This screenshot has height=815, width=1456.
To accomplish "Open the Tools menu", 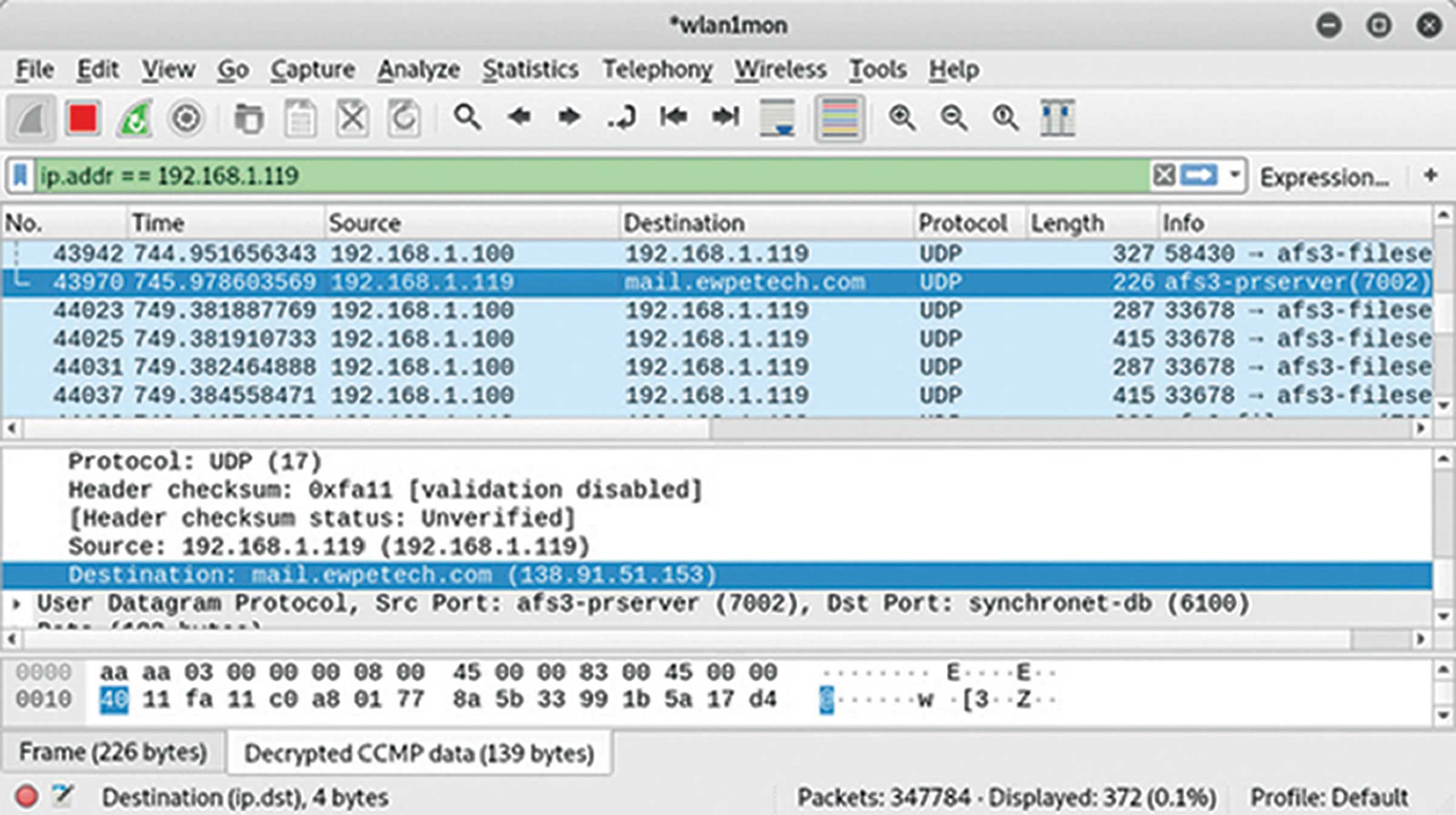I will click(877, 70).
